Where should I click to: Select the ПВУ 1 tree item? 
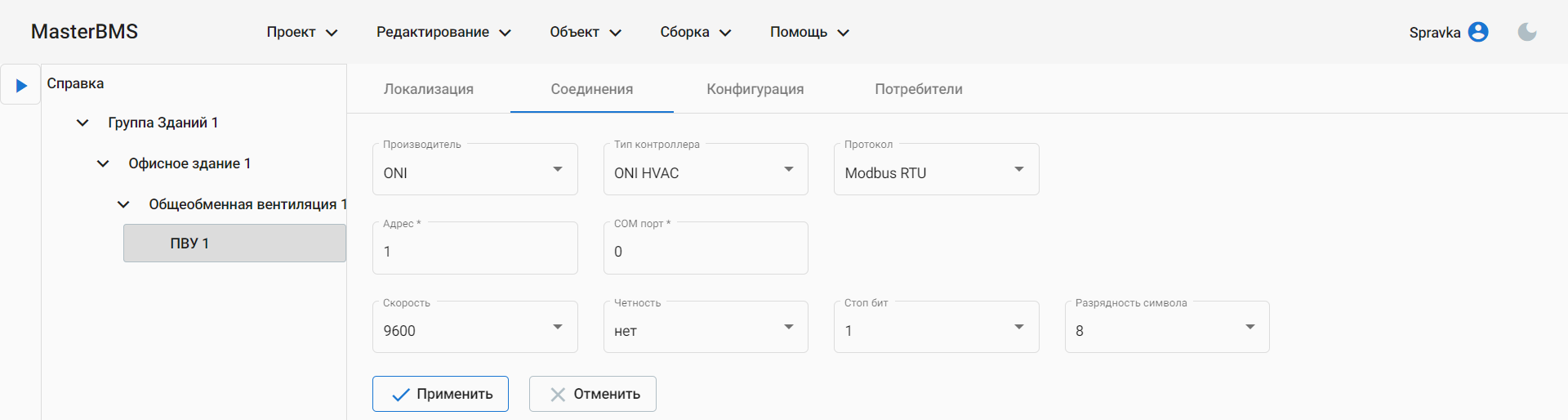(234, 244)
